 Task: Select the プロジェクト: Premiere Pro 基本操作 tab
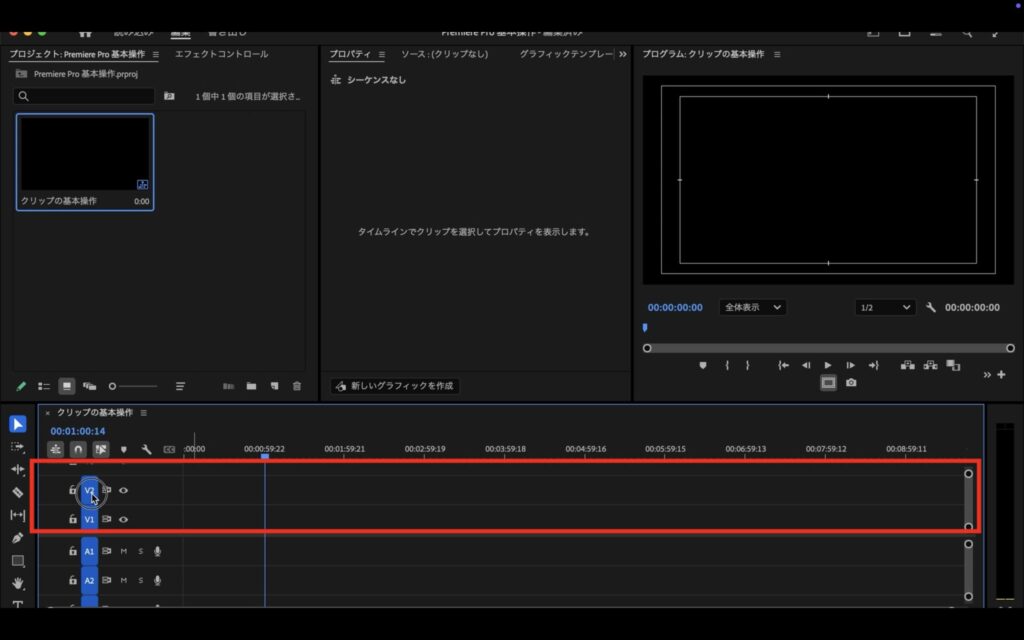pos(77,54)
